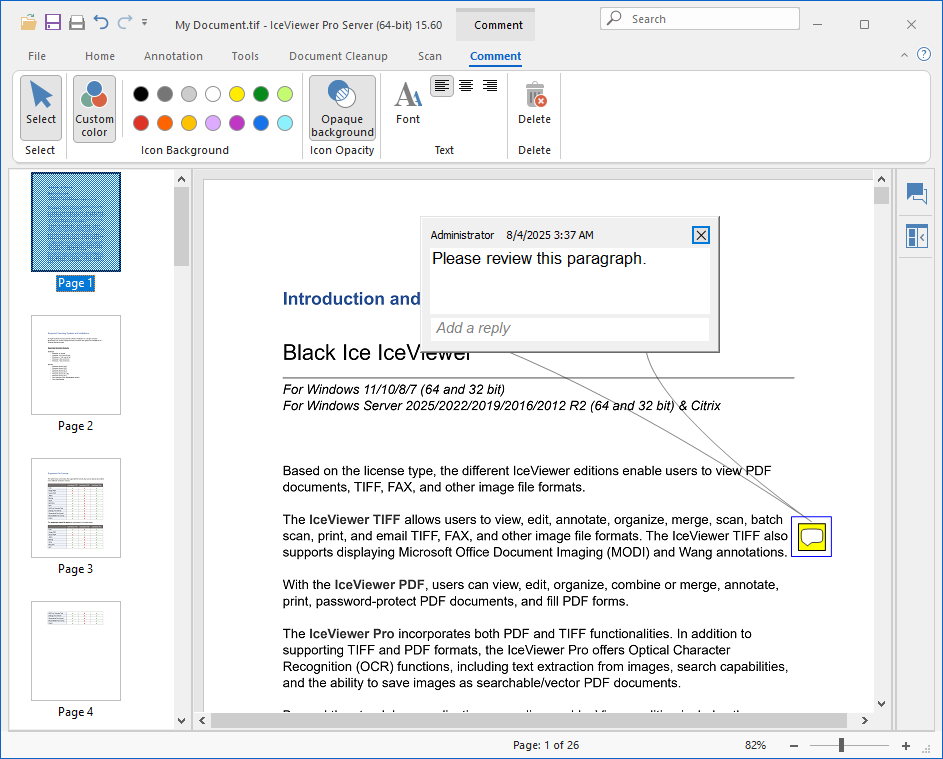
Task: Undo the last action
Action: (x=101, y=23)
